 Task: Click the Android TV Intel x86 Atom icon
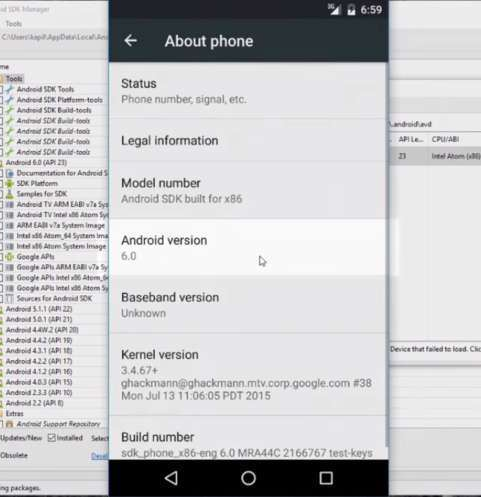pyautogui.click(x=10, y=215)
